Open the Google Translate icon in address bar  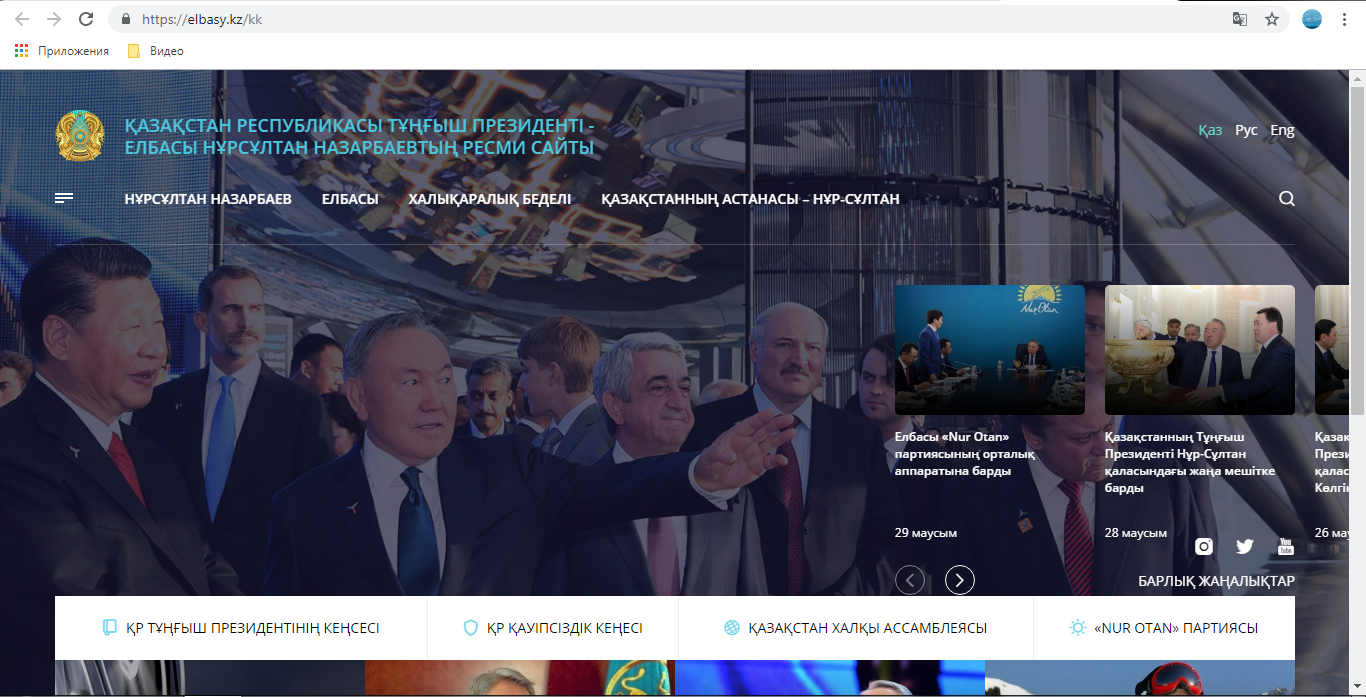(x=1240, y=19)
